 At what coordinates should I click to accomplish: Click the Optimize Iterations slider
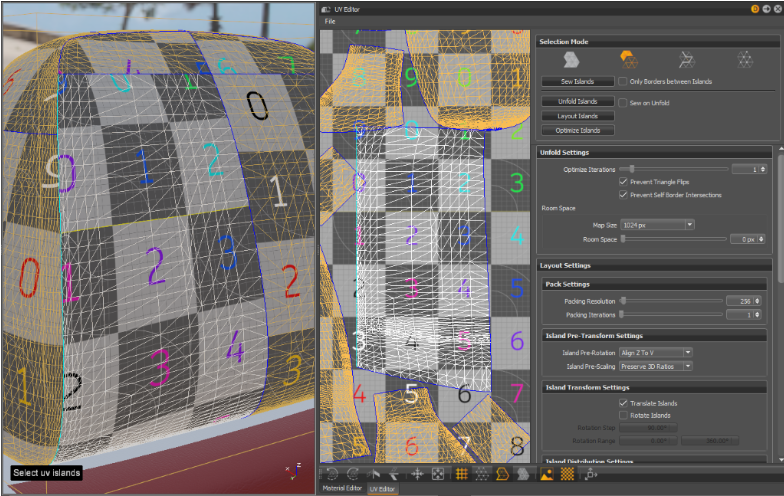pyautogui.click(x=674, y=169)
